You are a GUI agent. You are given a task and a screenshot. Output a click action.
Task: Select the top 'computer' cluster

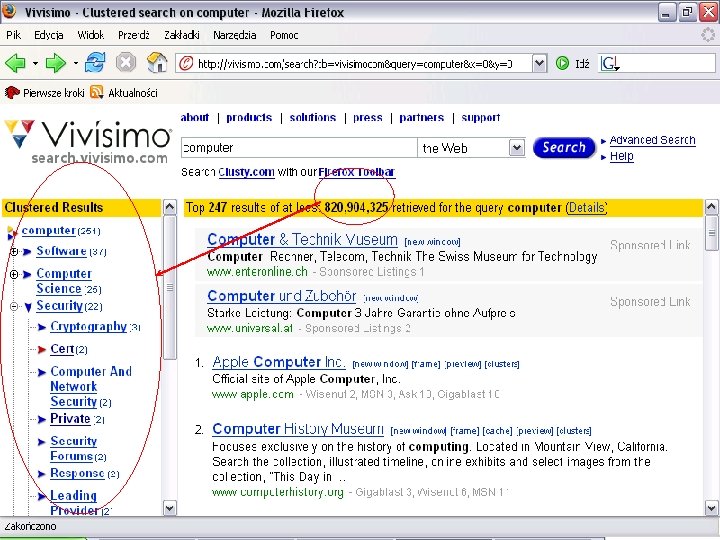[49, 231]
